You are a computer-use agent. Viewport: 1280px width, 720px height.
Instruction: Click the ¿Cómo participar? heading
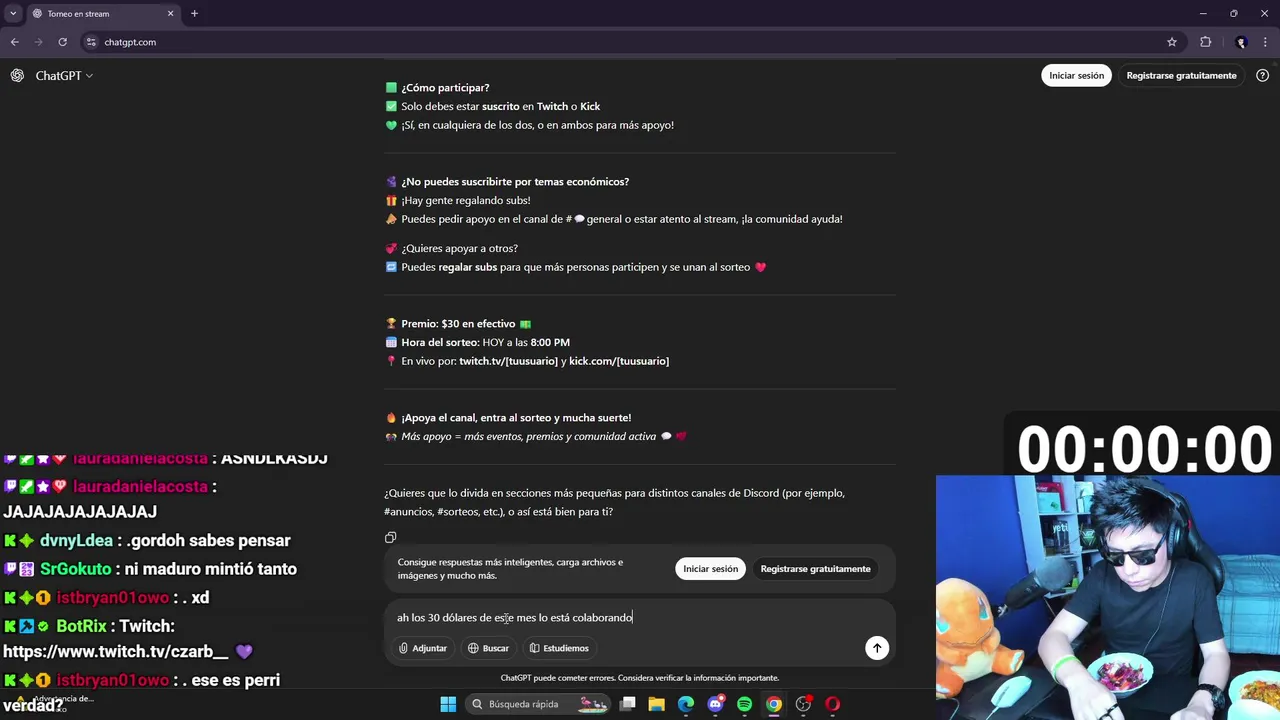445,88
